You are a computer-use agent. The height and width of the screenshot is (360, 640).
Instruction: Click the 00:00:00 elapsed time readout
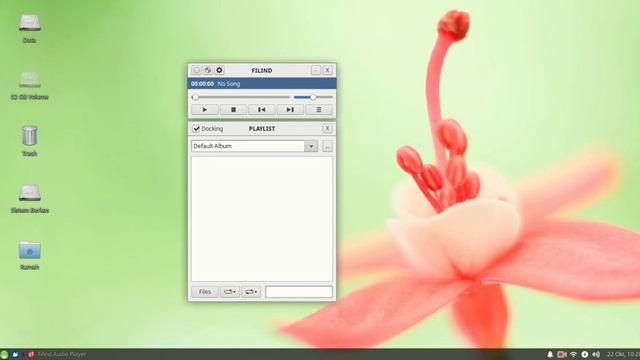coord(202,84)
